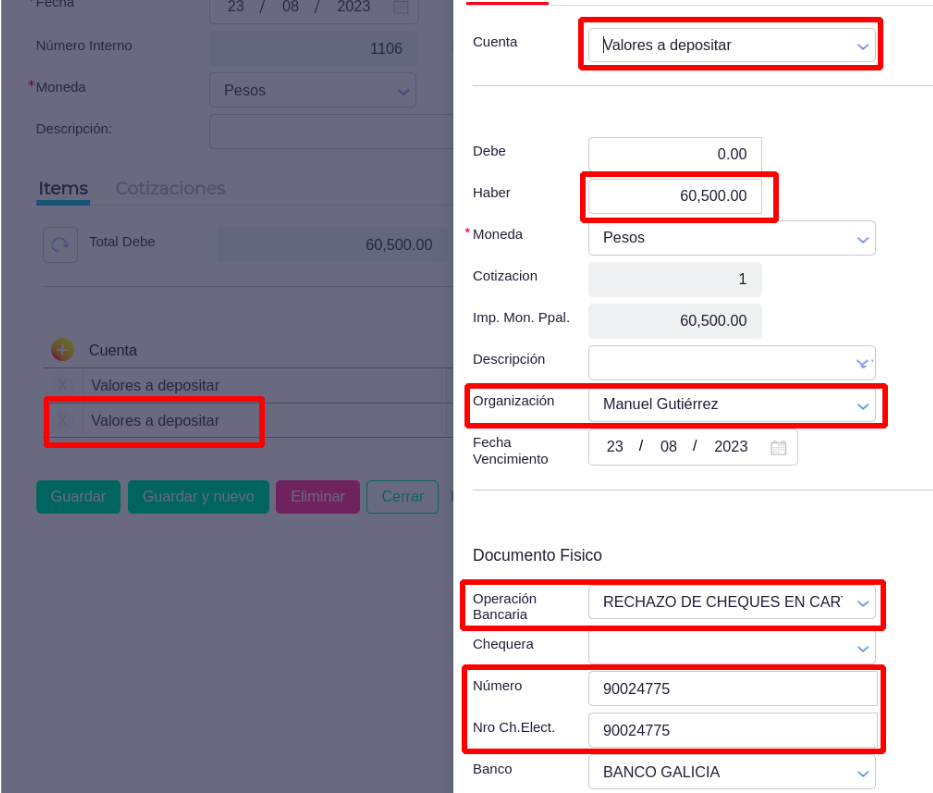Screen dimensions: 933x793
Task: Click the Guardar button
Action: click(78, 497)
